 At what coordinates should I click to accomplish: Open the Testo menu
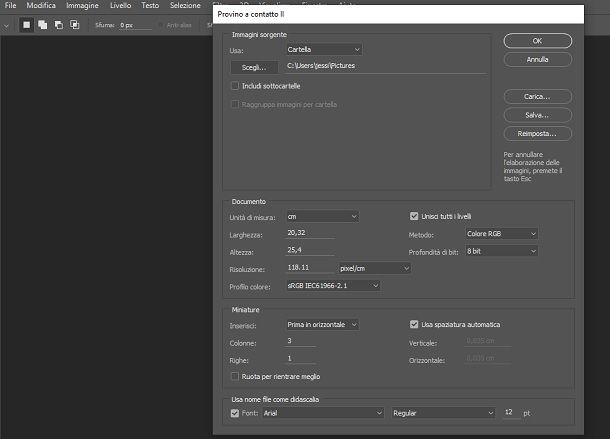coord(150,5)
